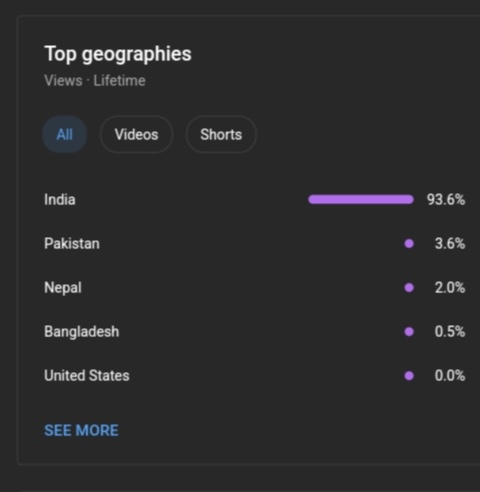This screenshot has height=492, width=480.
Task: Click the 2.0% value for Nepal
Action: click(x=450, y=288)
